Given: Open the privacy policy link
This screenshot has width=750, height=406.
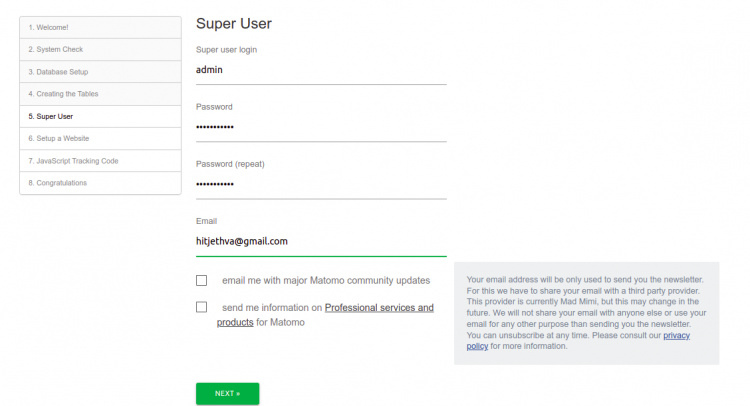Looking at the screenshot, I should click(x=677, y=335).
